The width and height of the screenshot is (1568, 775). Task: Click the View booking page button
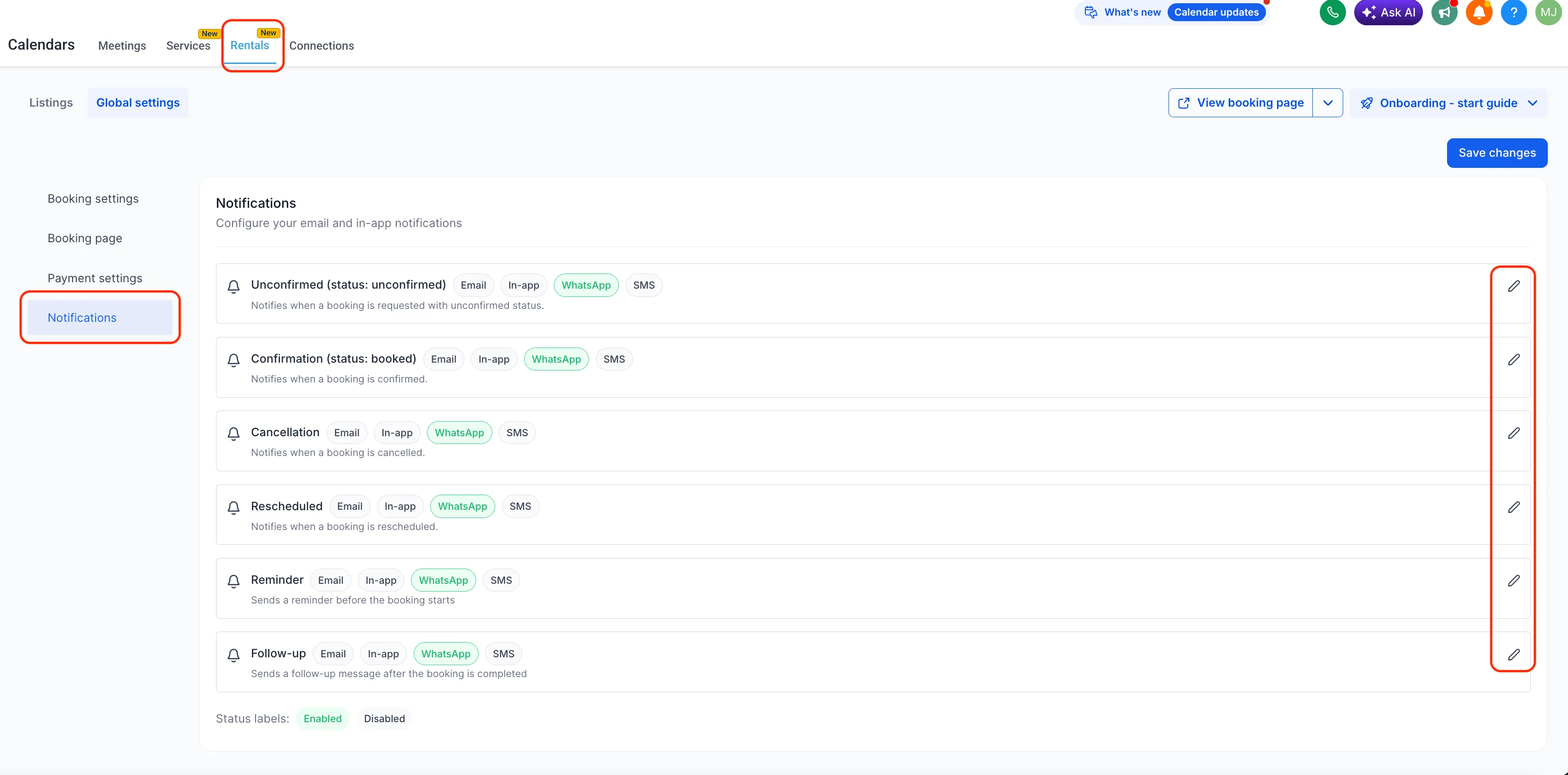click(x=1240, y=103)
